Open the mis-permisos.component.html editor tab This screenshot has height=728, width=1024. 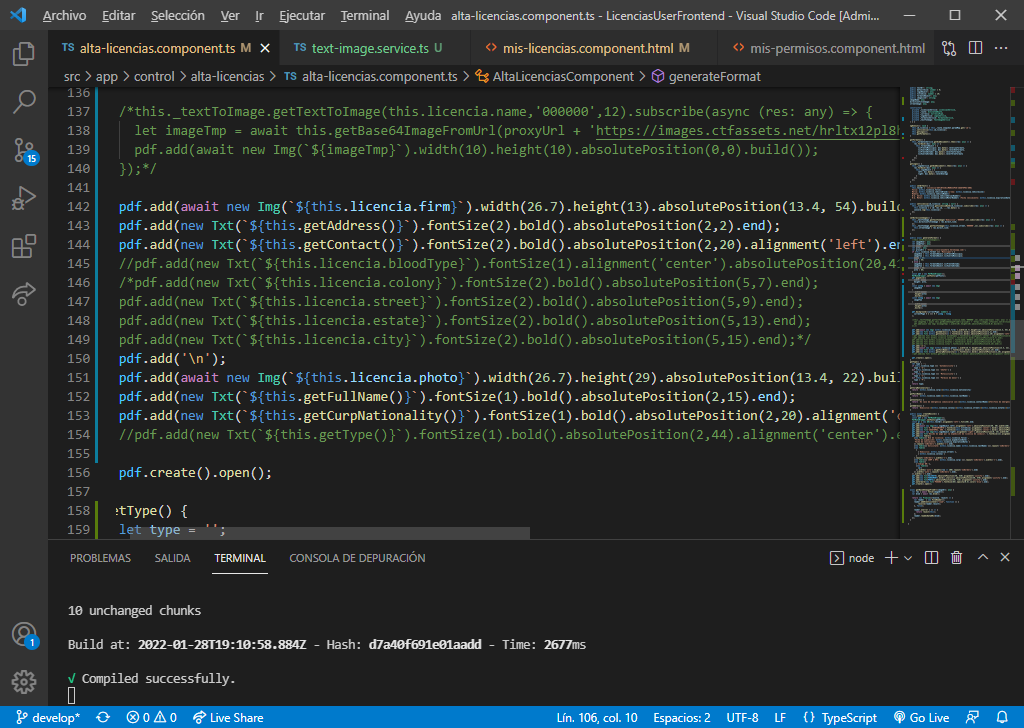tap(828, 48)
